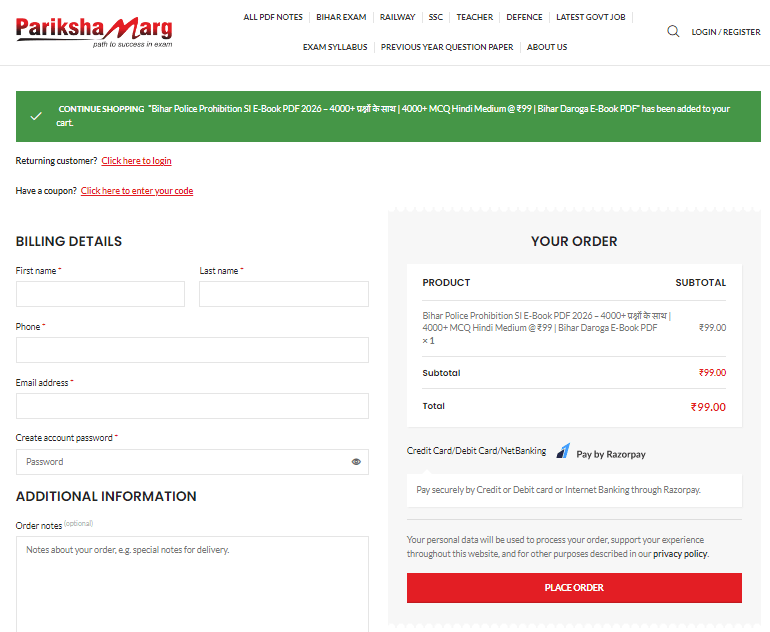
Task: Toggle password visibility eye icon
Action: 356,462
